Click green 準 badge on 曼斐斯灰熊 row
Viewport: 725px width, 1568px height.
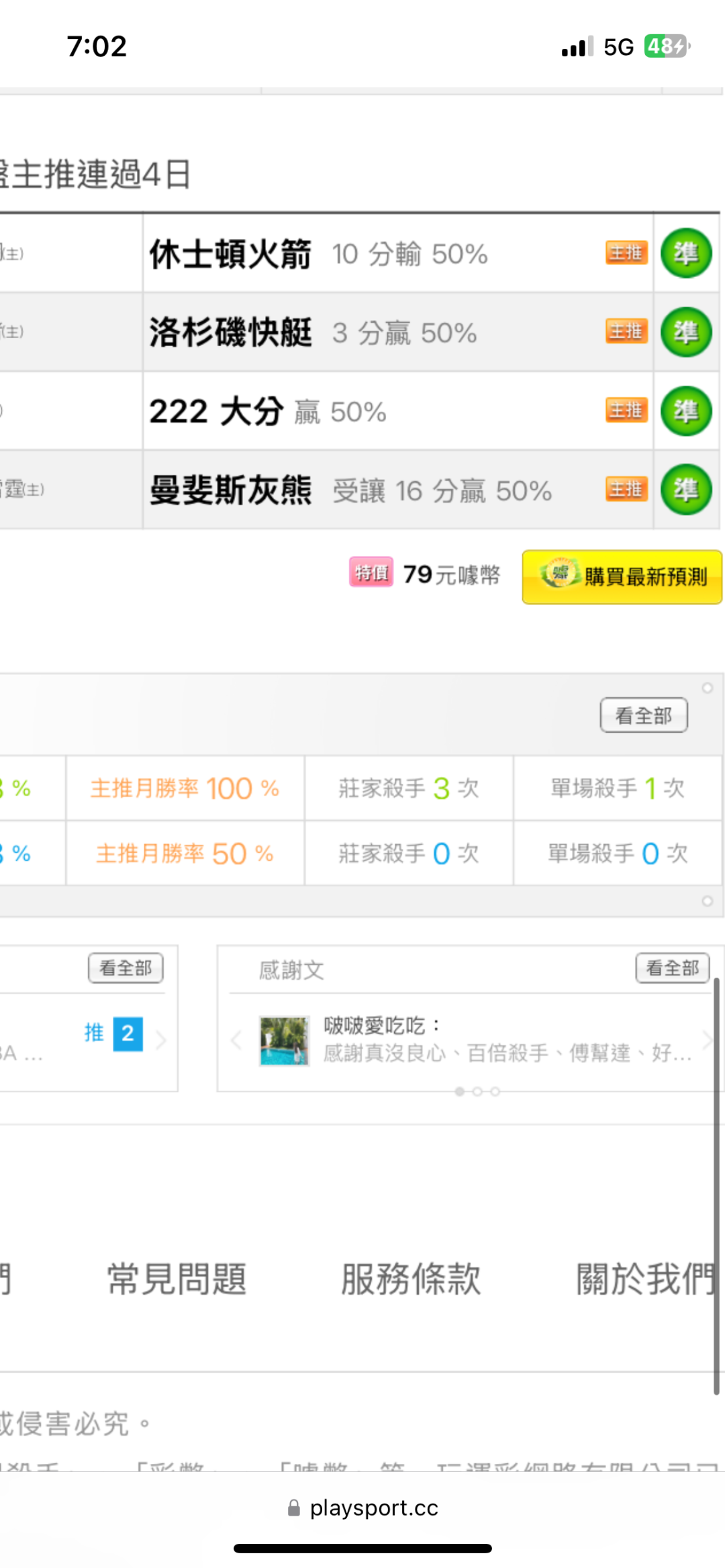click(685, 490)
